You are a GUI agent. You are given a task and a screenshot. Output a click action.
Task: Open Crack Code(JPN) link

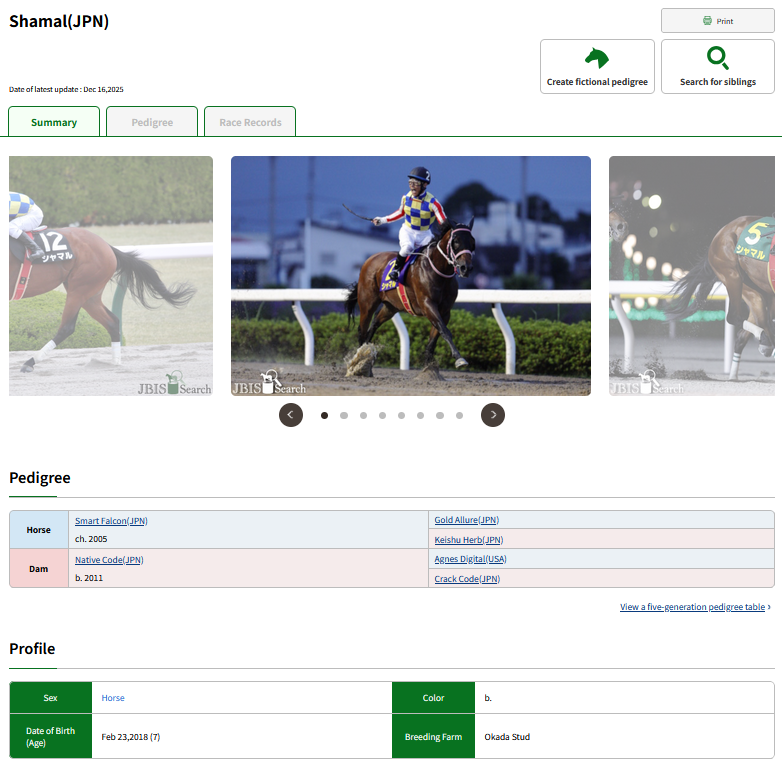coord(467,578)
